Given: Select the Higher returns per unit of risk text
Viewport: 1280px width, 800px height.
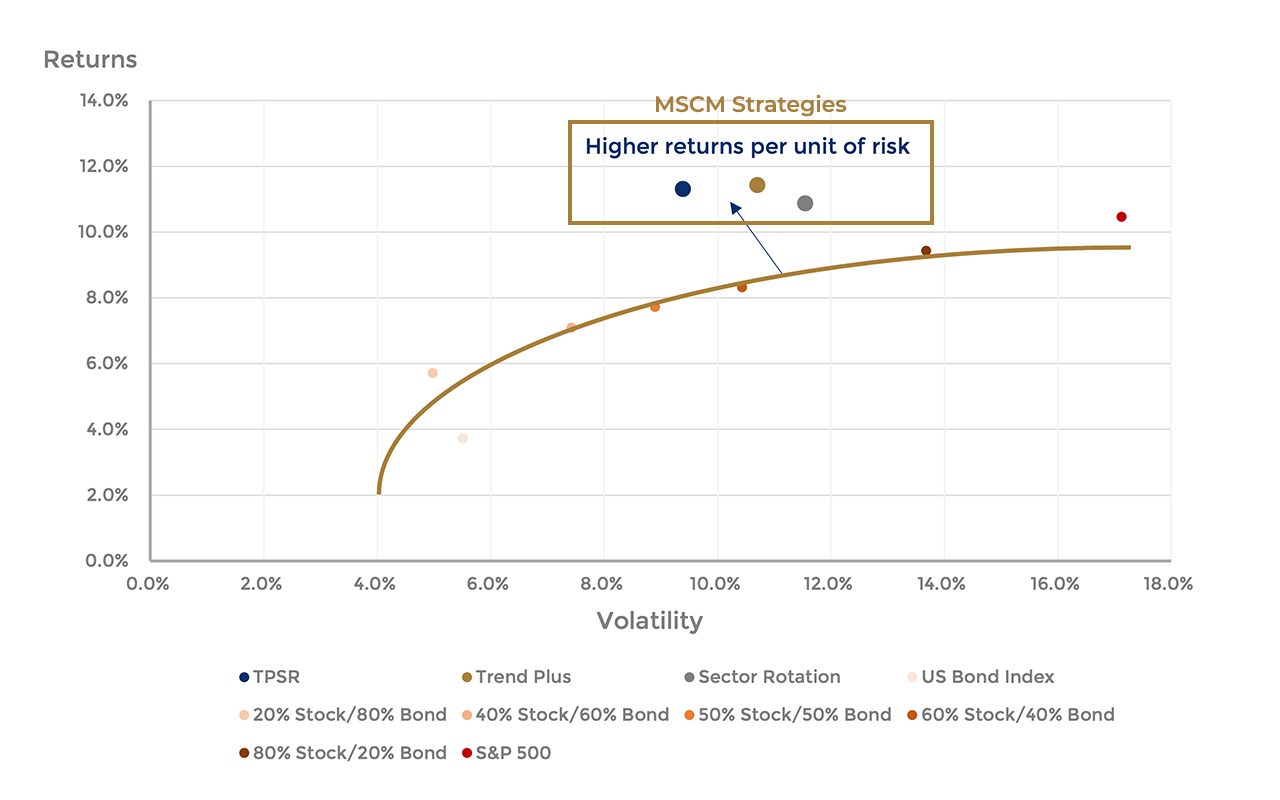Looking at the screenshot, I should [748, 146].
